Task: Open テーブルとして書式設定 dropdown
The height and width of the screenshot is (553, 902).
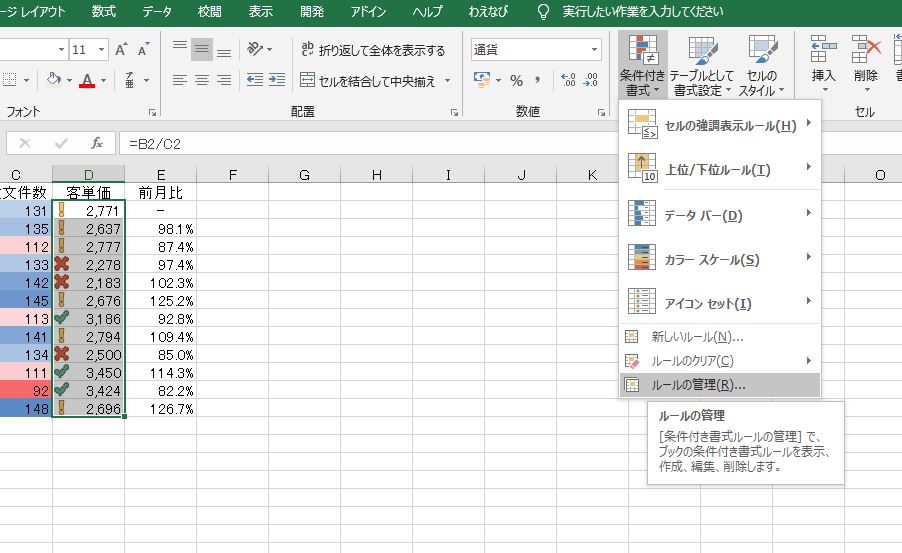Action: click(x=701, y=64)
